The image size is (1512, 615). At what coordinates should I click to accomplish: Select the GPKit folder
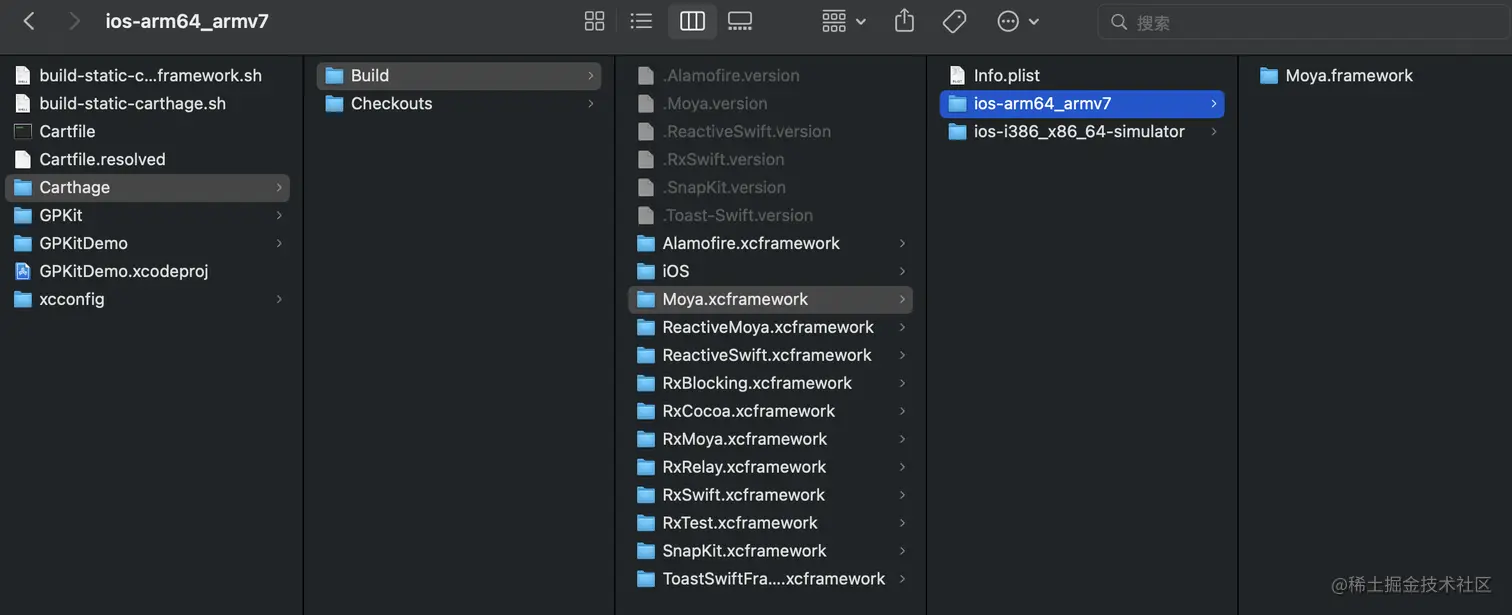(x=147, y=215)
